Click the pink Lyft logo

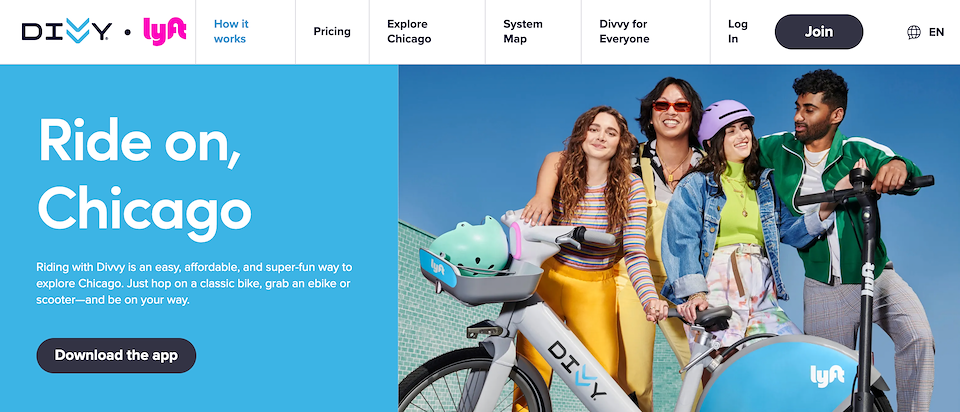165,31
